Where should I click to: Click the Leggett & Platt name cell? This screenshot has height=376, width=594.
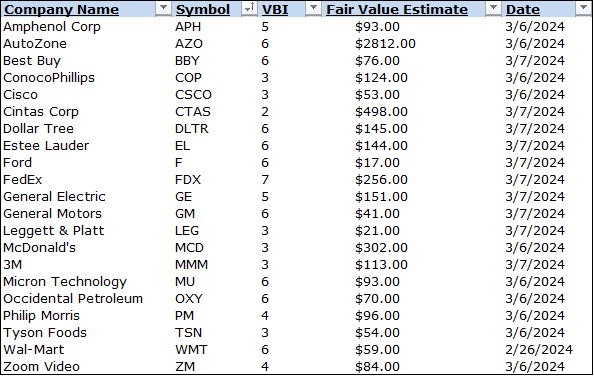pyautogui.click(x=53, y=231)
